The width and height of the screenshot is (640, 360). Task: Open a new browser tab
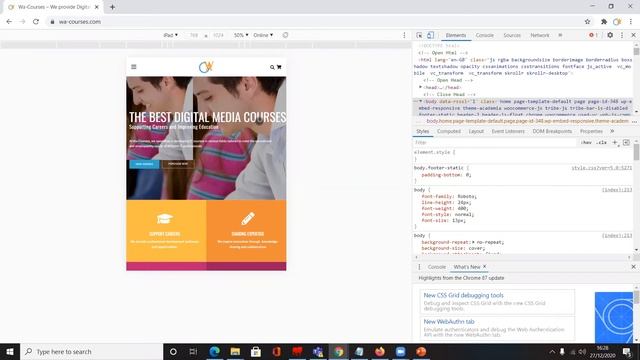112,7
